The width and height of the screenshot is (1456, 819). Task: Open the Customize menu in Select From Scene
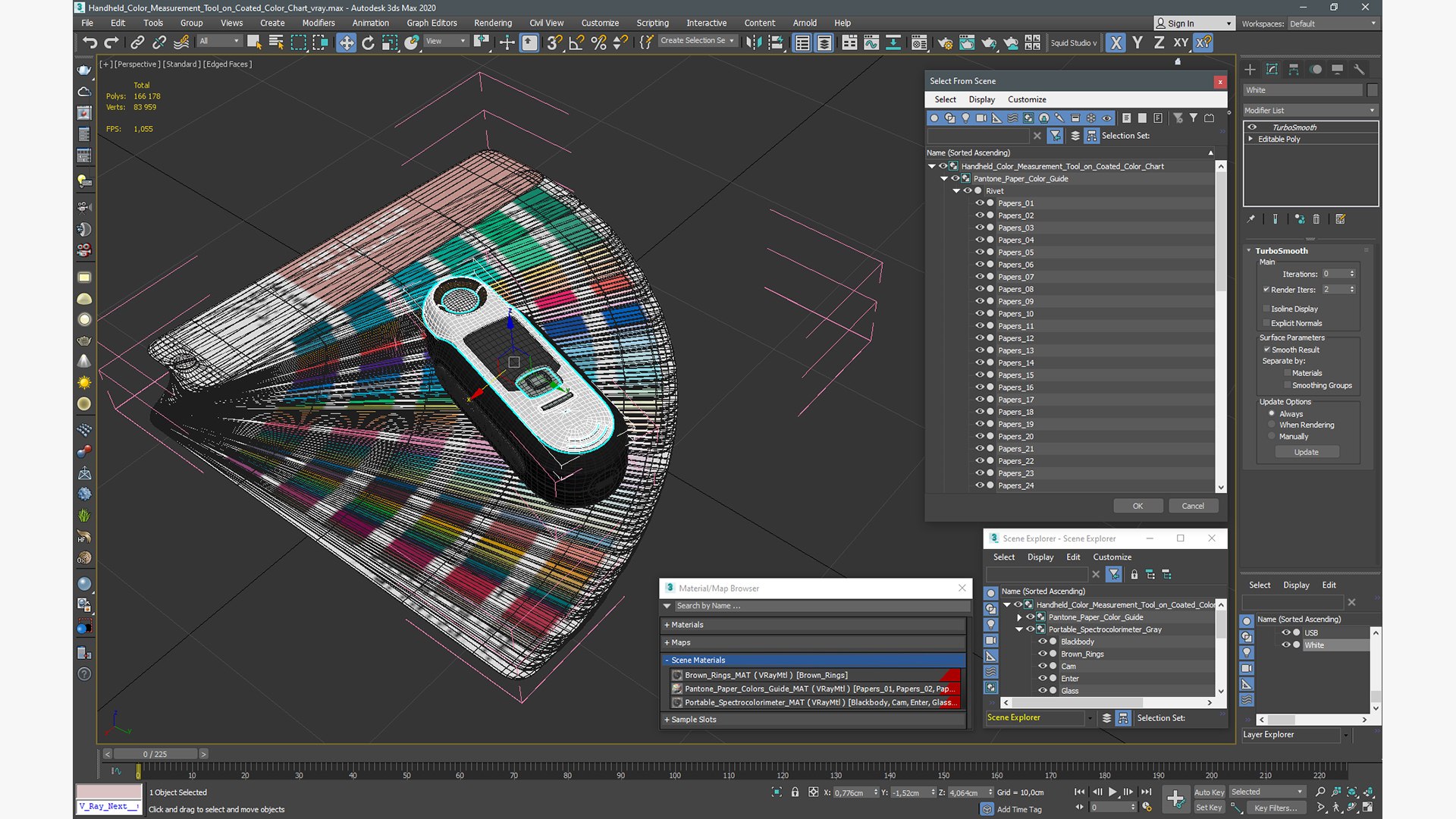[x=1026, y=99]
